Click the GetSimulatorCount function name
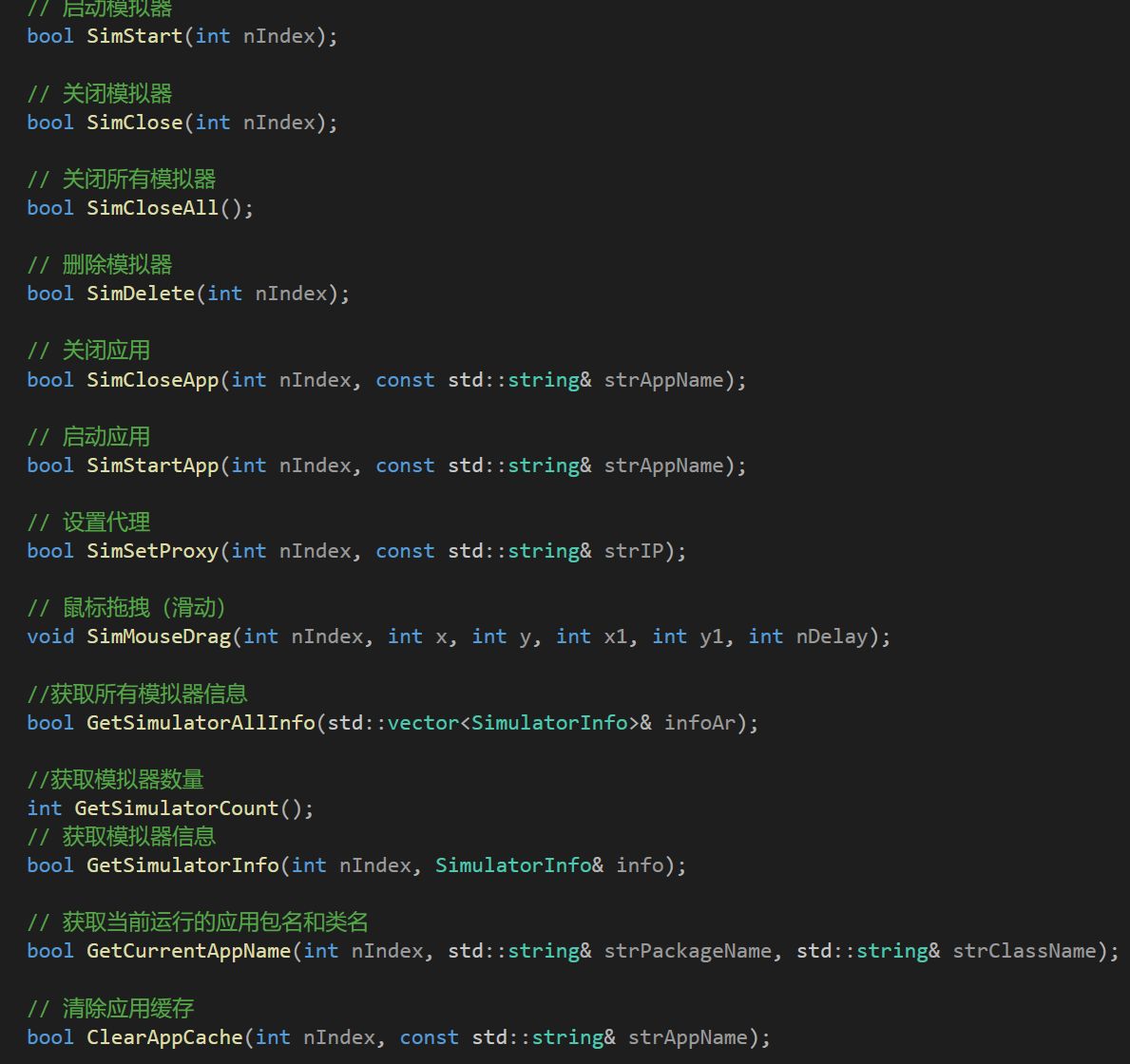1130x1064 pixels. tap(177, 808)
